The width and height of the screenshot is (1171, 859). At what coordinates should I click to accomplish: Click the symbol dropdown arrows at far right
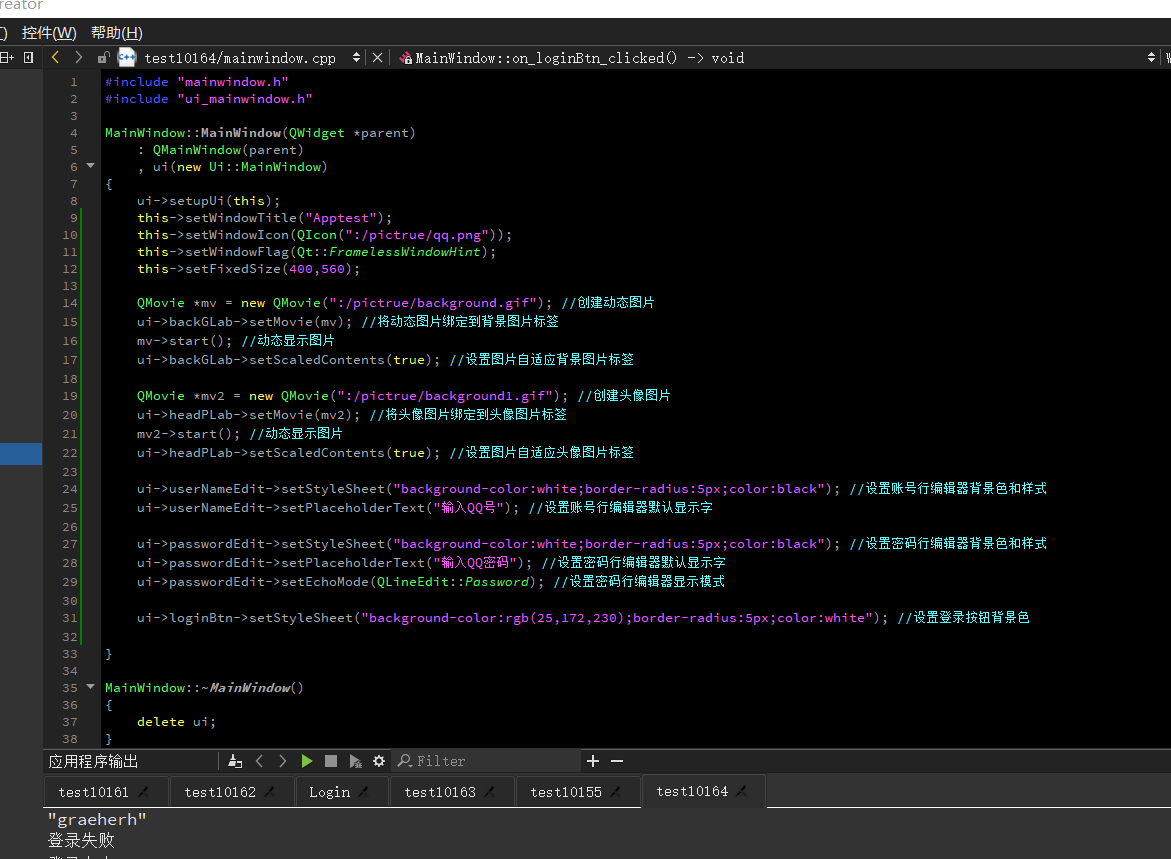1151,58
